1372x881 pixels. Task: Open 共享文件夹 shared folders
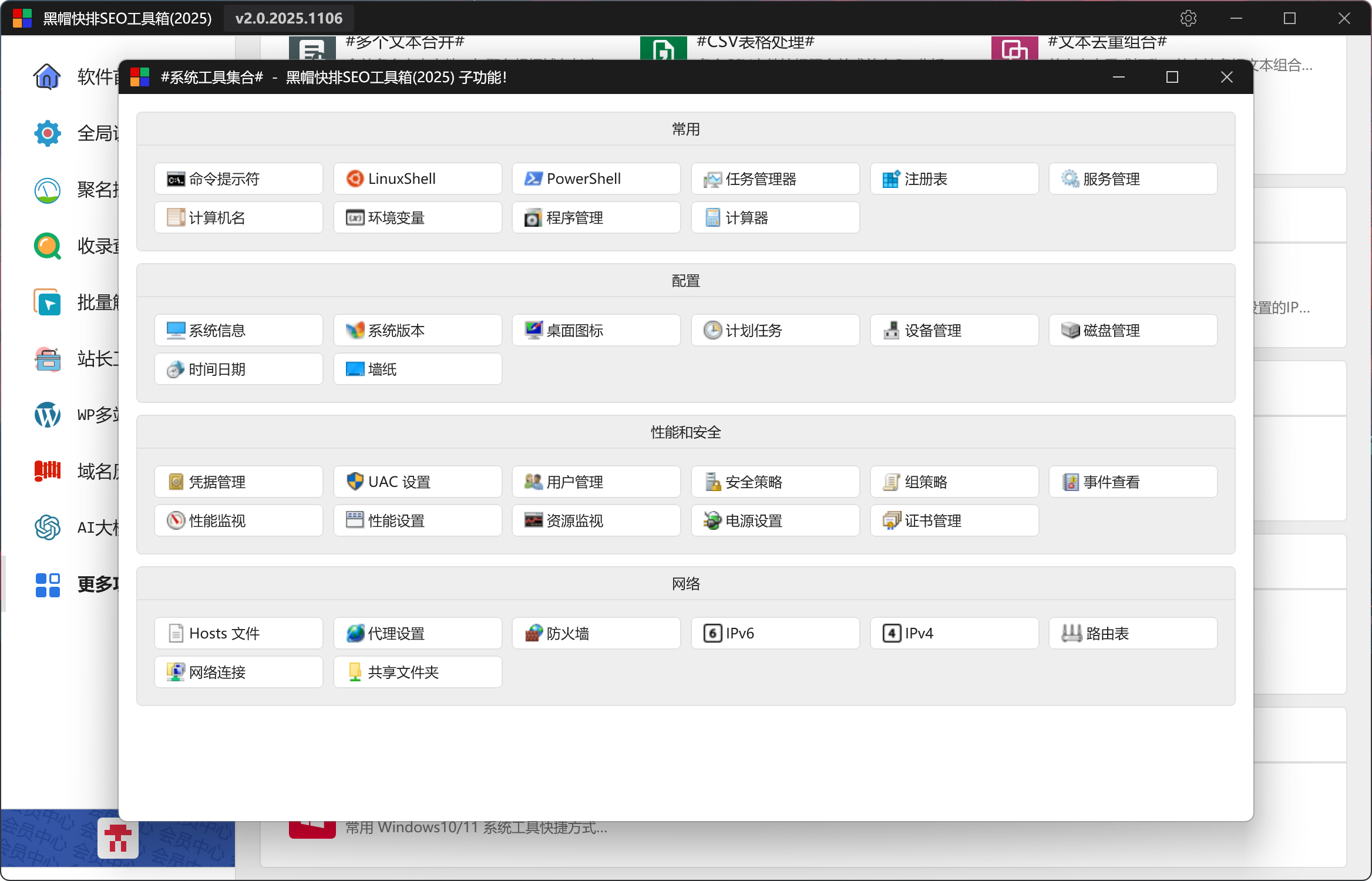(417, 672)
